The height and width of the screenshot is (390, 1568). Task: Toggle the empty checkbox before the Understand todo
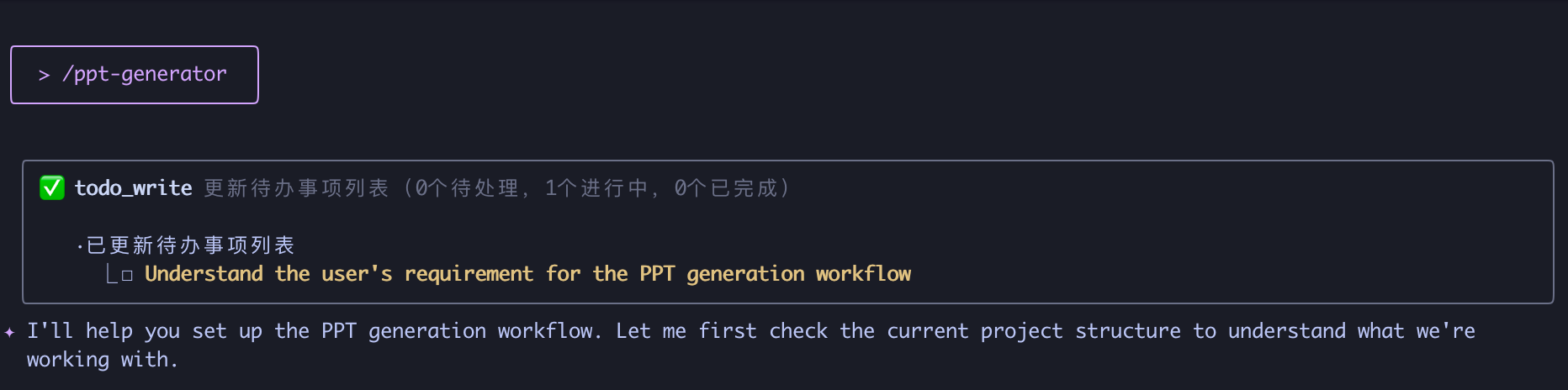127,275
